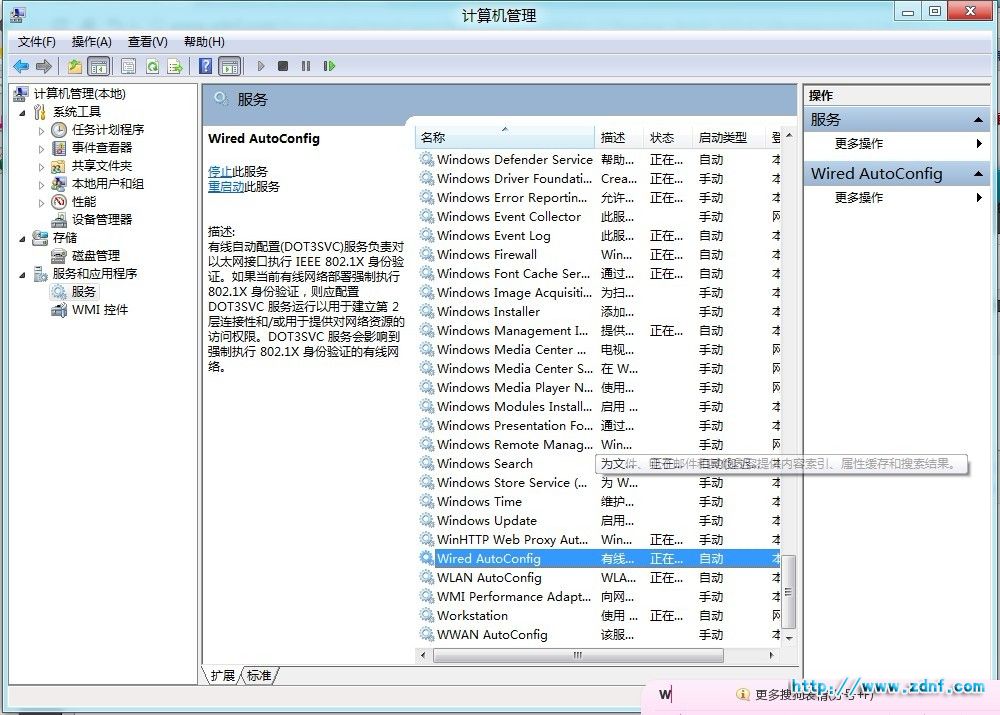
Task: Toggle the Show/Hide Console Tree toolbar icon
Action: pyautogui.click(x=98, y=66)
